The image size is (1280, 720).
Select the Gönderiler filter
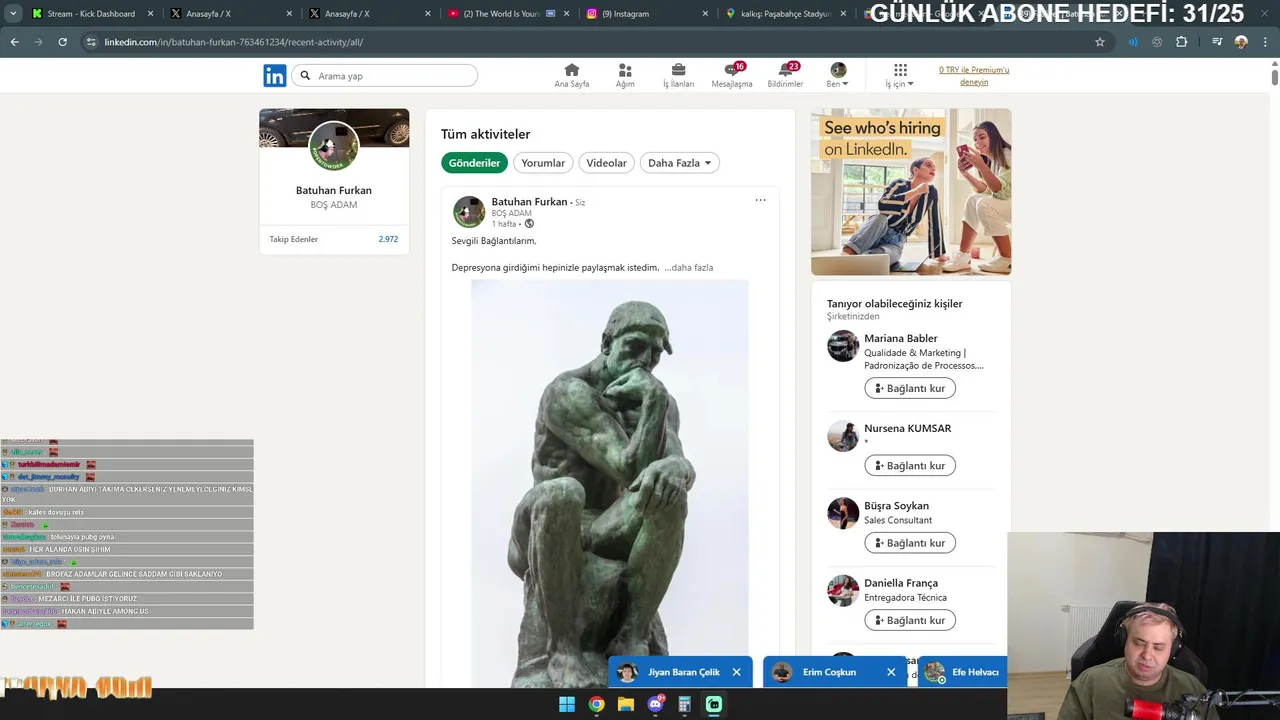pyautogui.click(x=474, y=163)
